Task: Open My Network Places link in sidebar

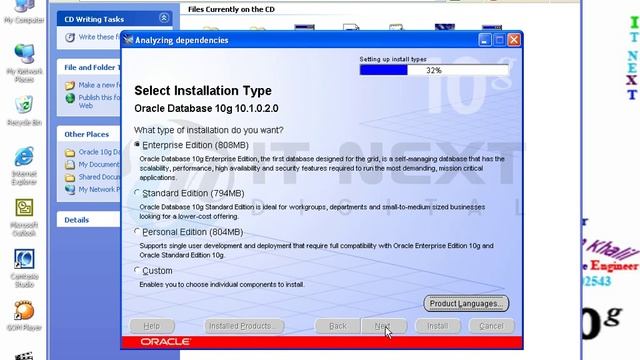Action: [99, 189]
